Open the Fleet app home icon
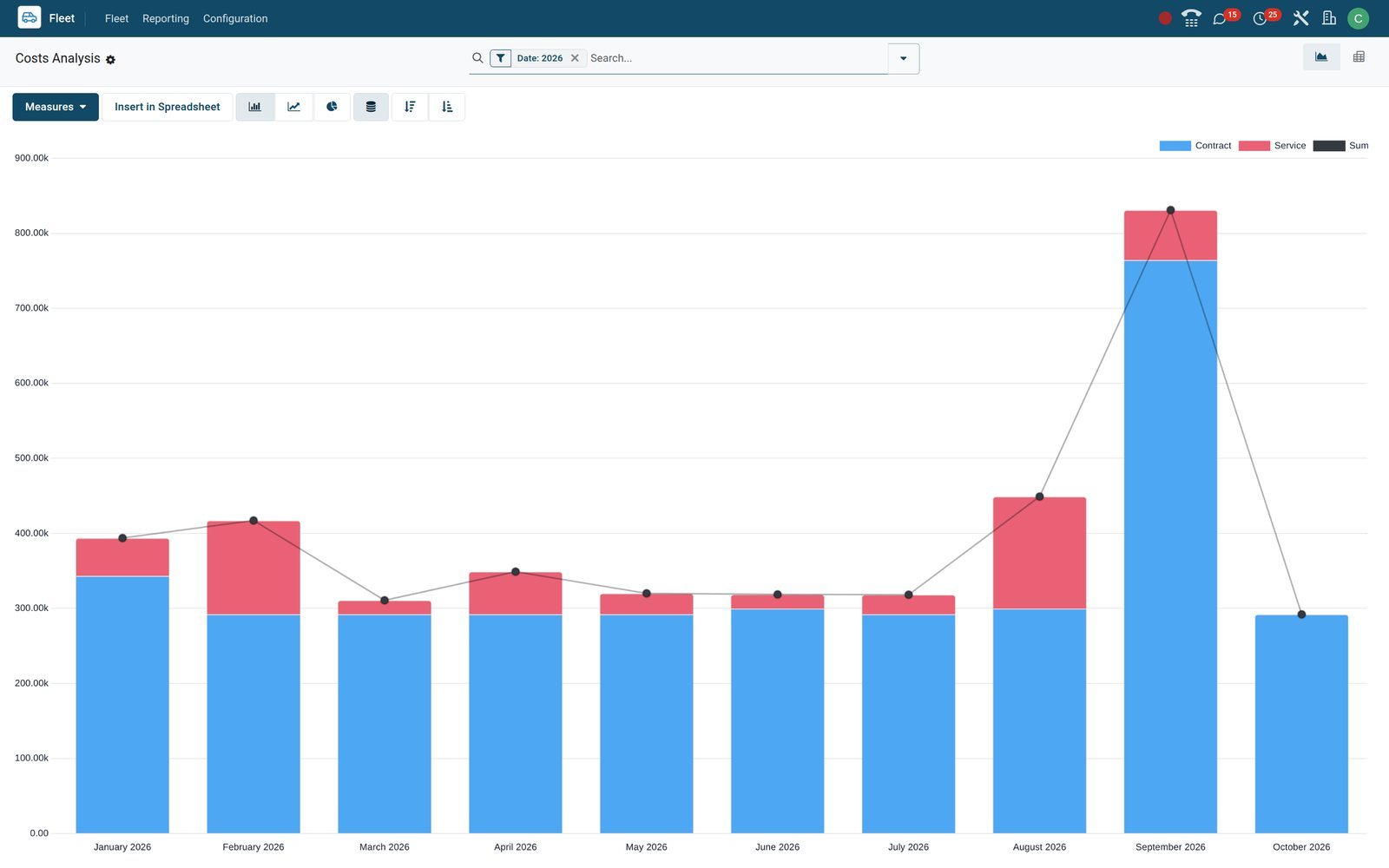This screenshot has width=1389, height=868. tap(30, 17)
